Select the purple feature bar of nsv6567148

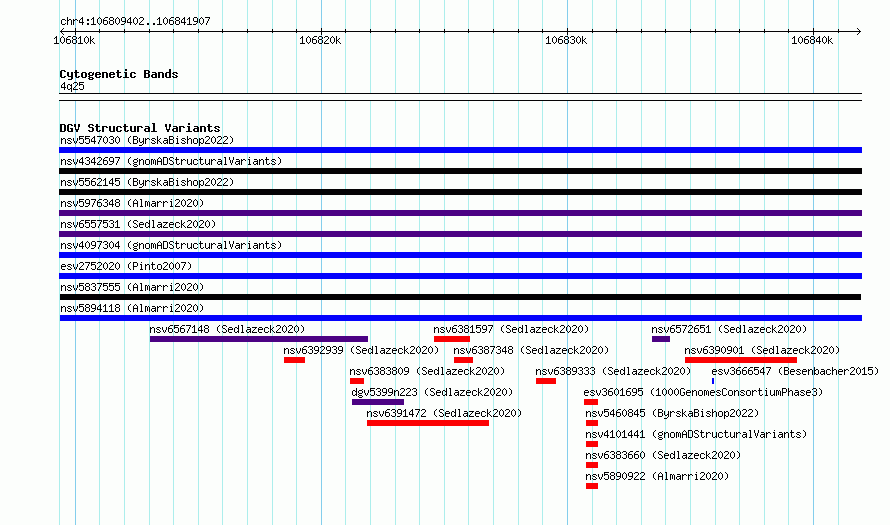coord(259,339)
